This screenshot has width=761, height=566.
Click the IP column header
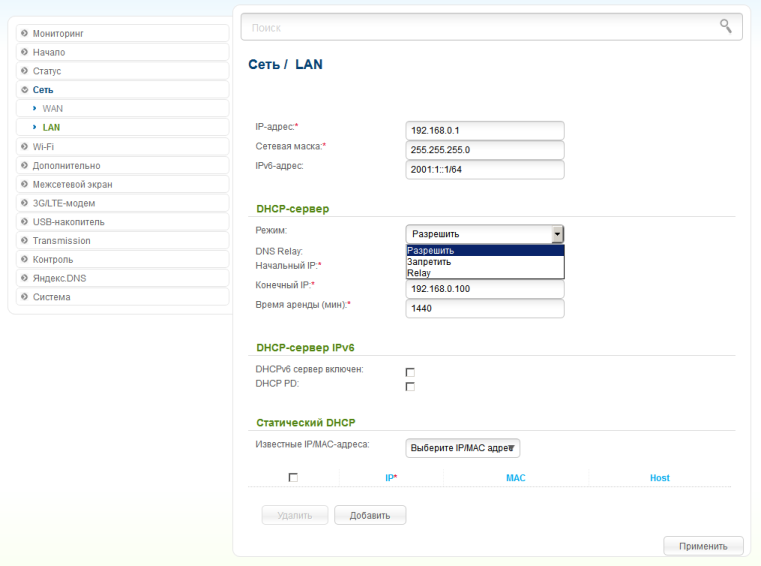pyautogui.click(x=391, y=478)
